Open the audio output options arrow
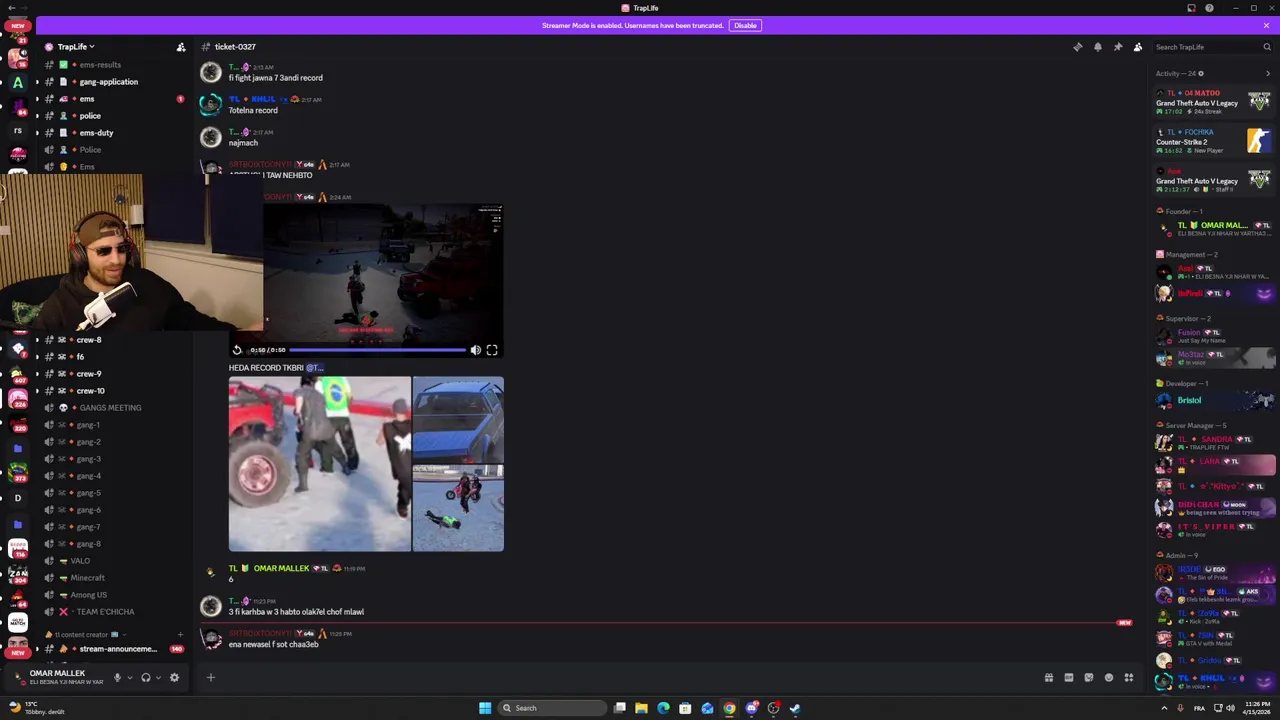 (158, 678)
